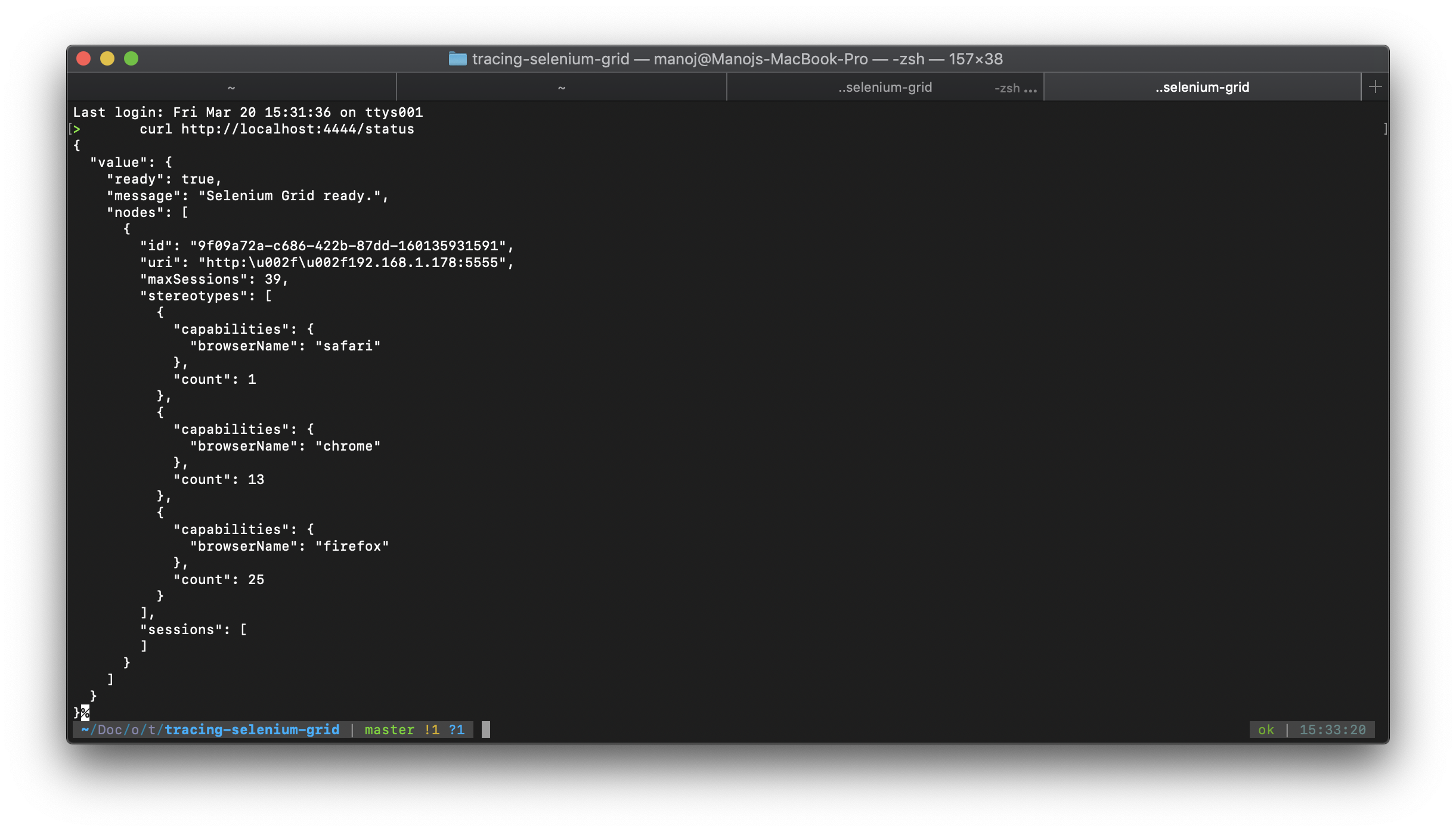Screen dimensions: 1456x832
Task: Click the green prompt arrow before curl
Action: (x=76, y=129)
